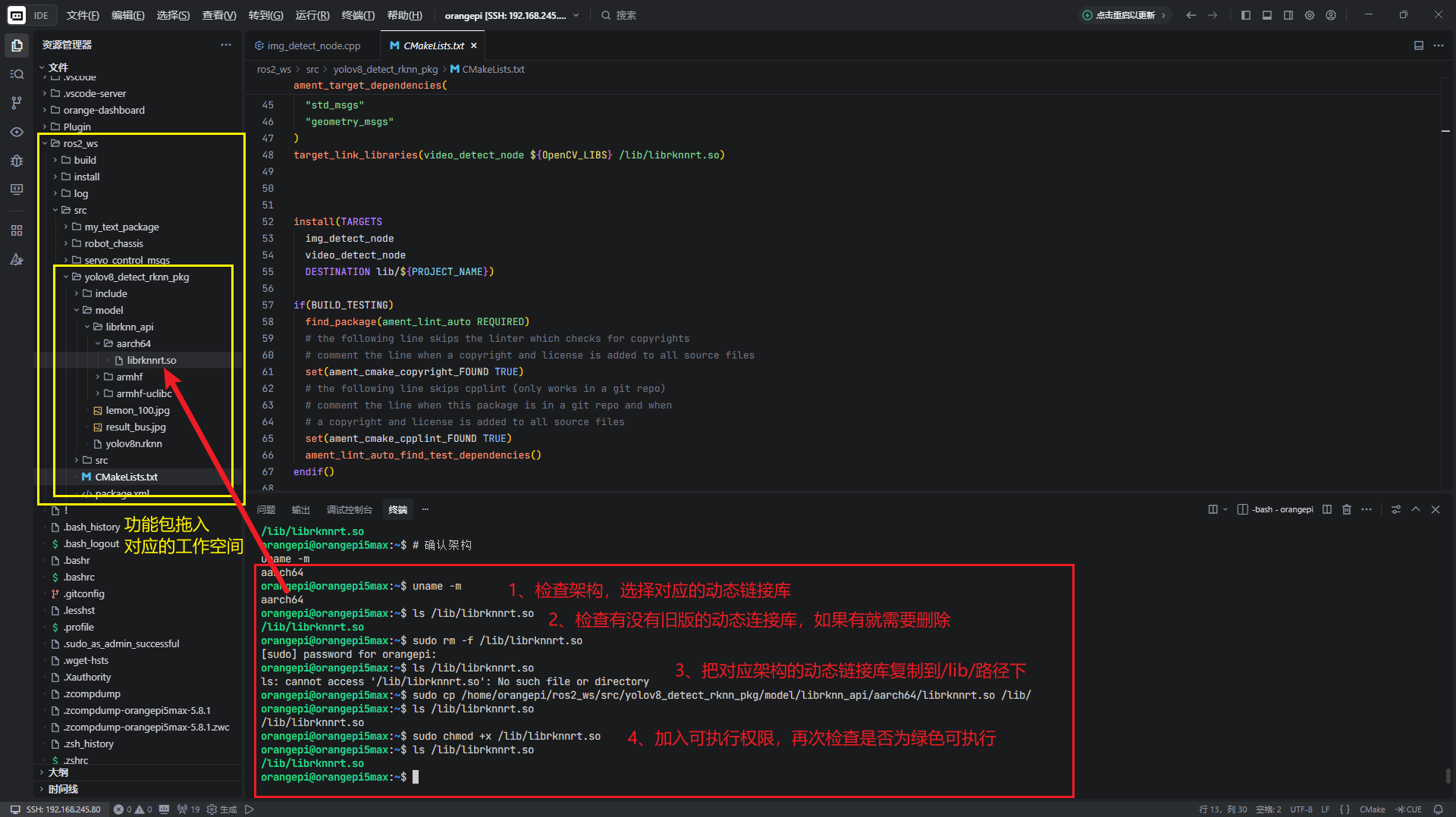1456x817 pixels.
Task: Open the Search view in activity bar
Action: tap(17, 74)
